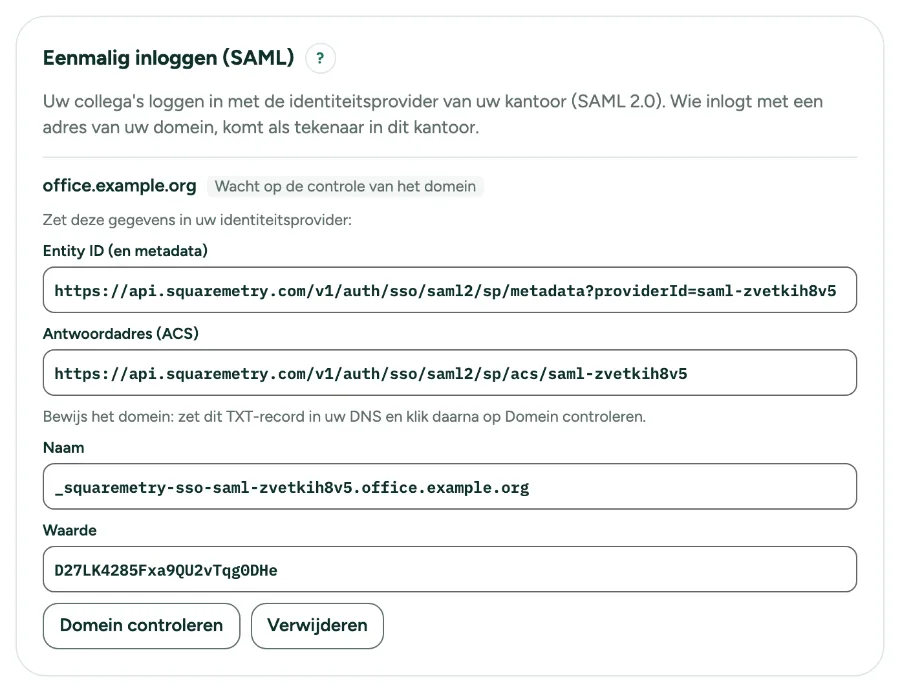The image size is (900, 692).
Task: Click the 'Waarde' label
Action: tap(69, 530)
